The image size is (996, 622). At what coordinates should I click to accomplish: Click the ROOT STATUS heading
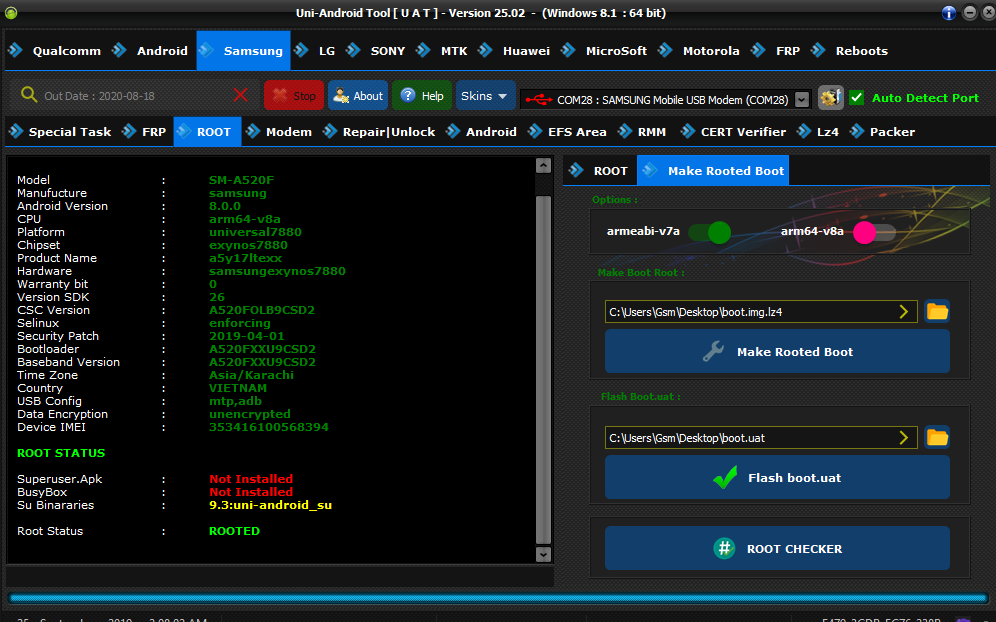point(61,453)
